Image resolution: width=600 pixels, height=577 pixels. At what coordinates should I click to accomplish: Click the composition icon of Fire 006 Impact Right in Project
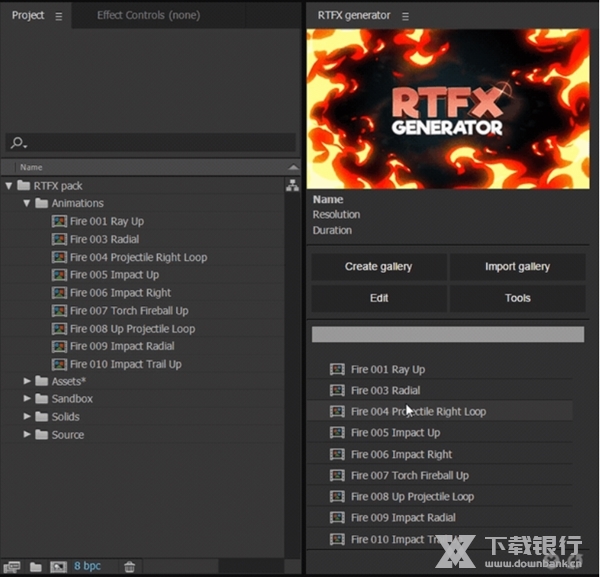(59, 293)
